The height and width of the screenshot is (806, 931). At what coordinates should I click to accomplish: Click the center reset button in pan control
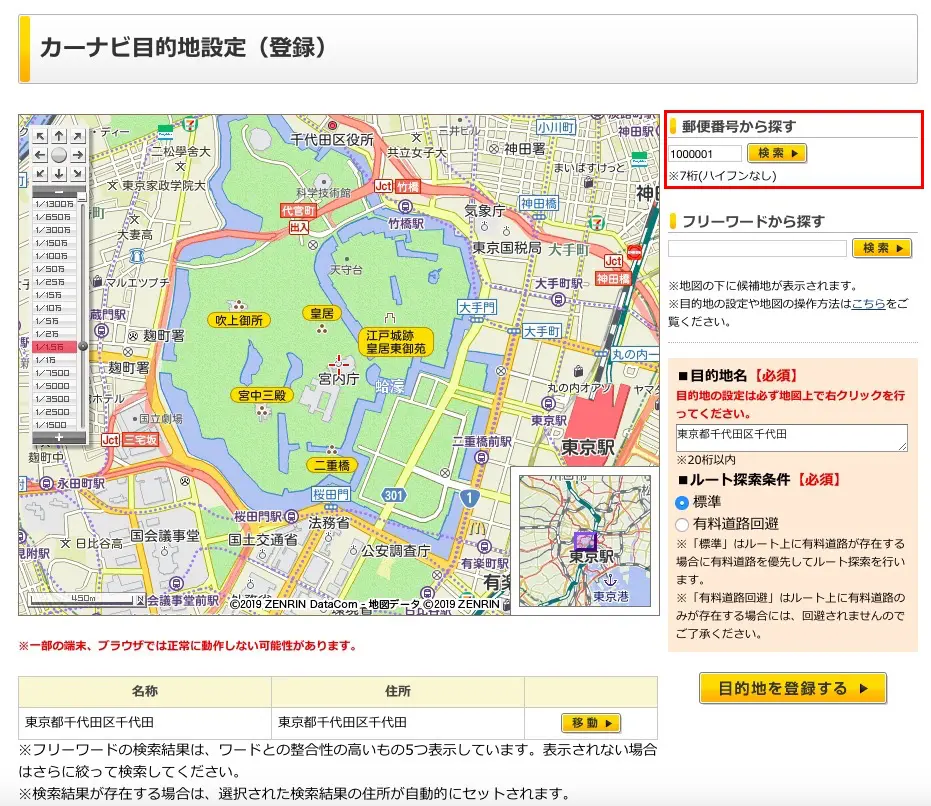tap(59, 155)
